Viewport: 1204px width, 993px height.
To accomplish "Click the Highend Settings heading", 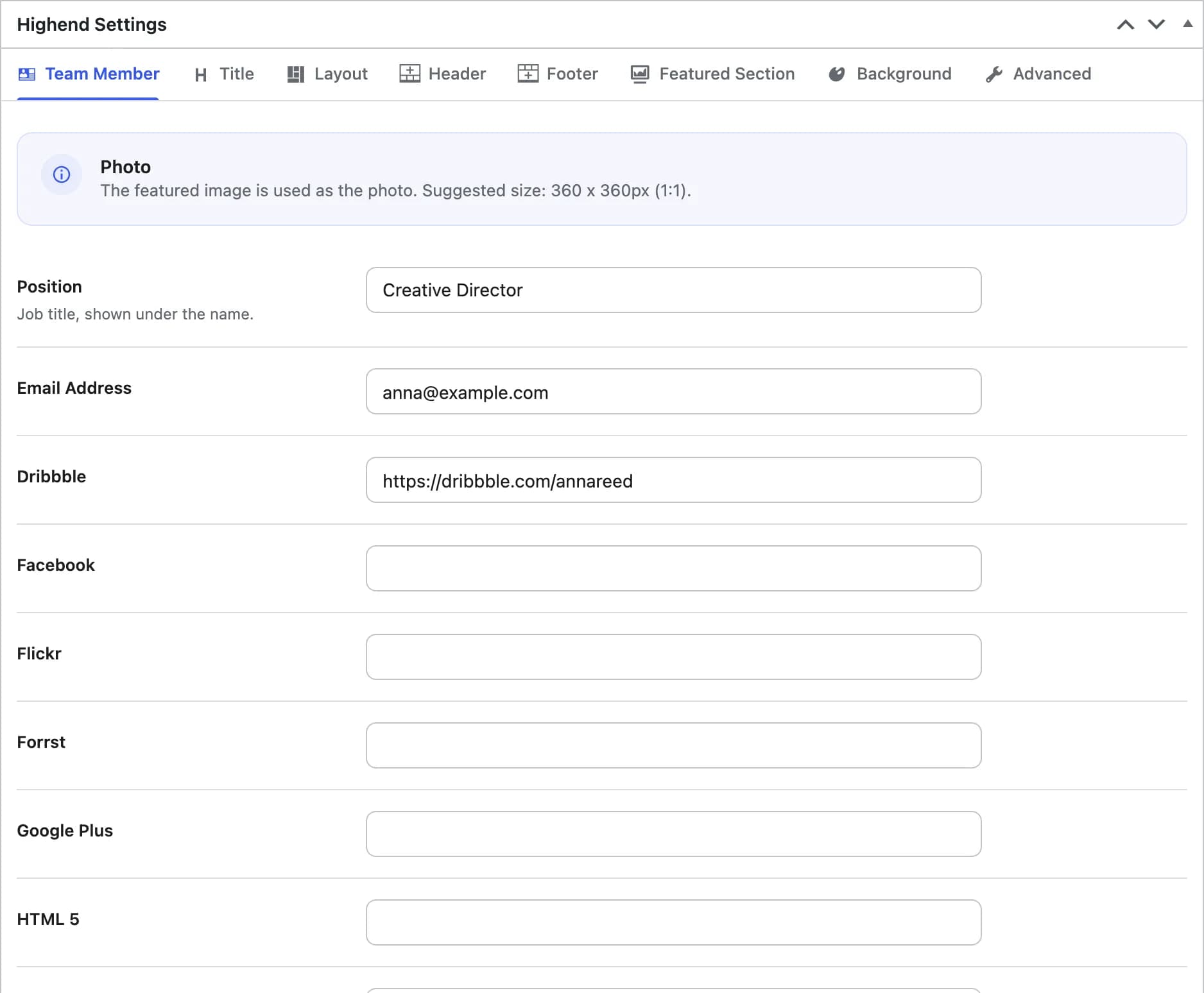I will 92,24.
